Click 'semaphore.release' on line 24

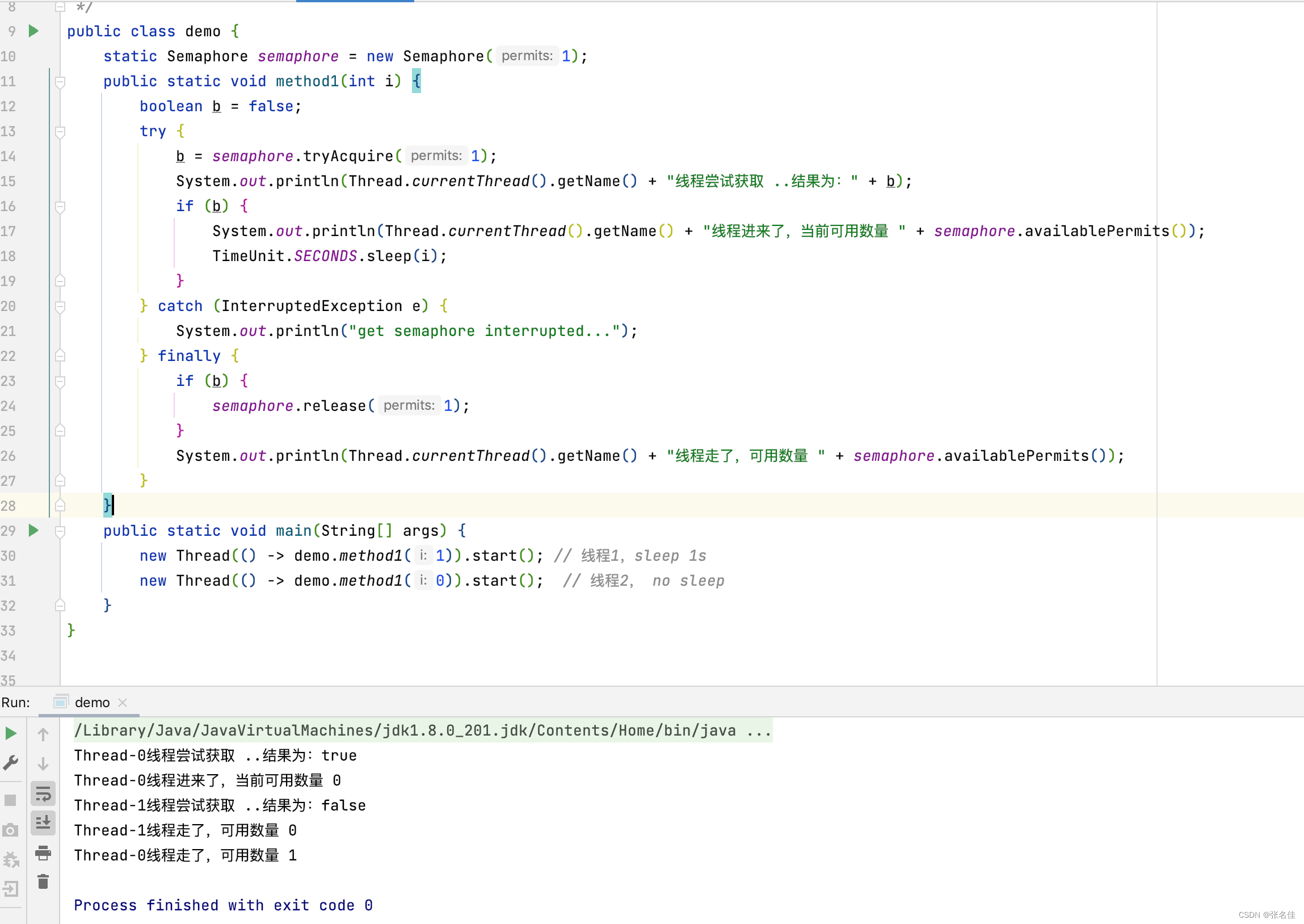[289, 406]
